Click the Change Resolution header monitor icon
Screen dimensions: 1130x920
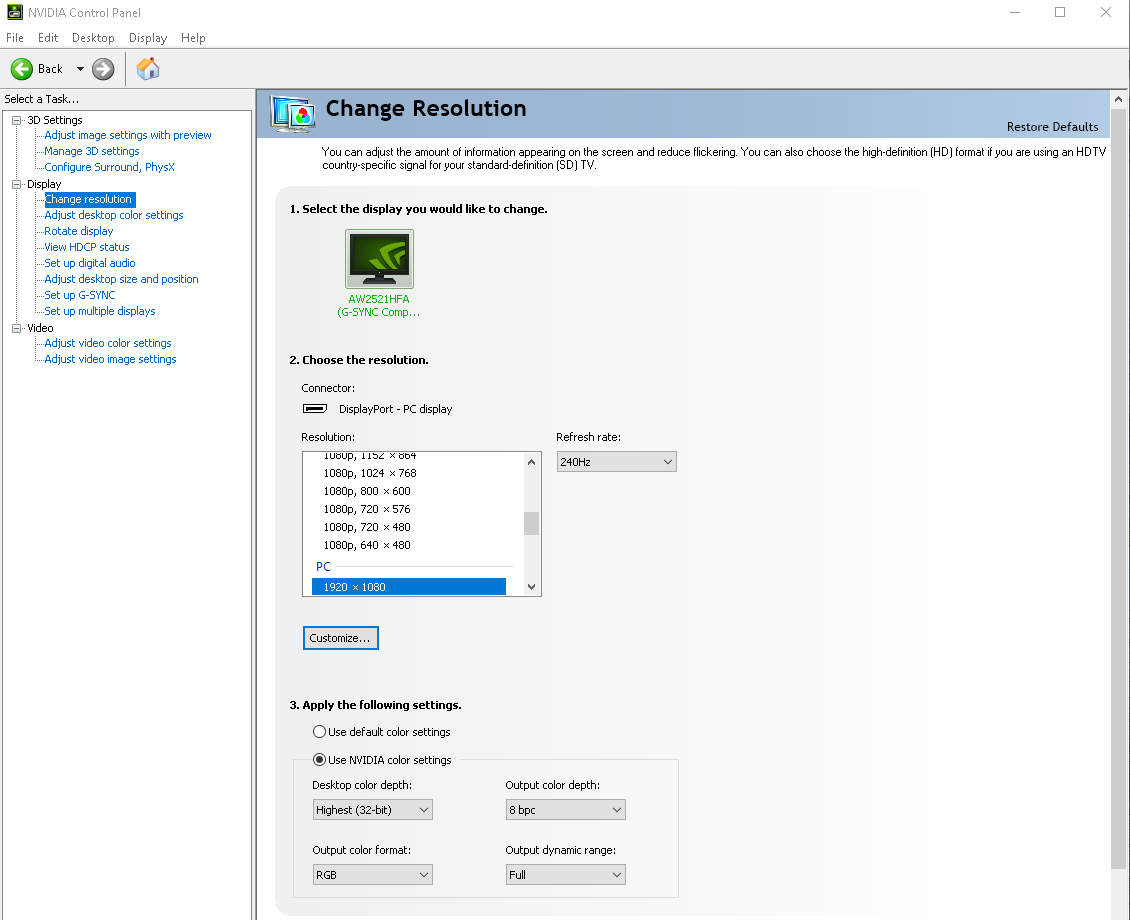pyautogui.click(x=293, y=114)
